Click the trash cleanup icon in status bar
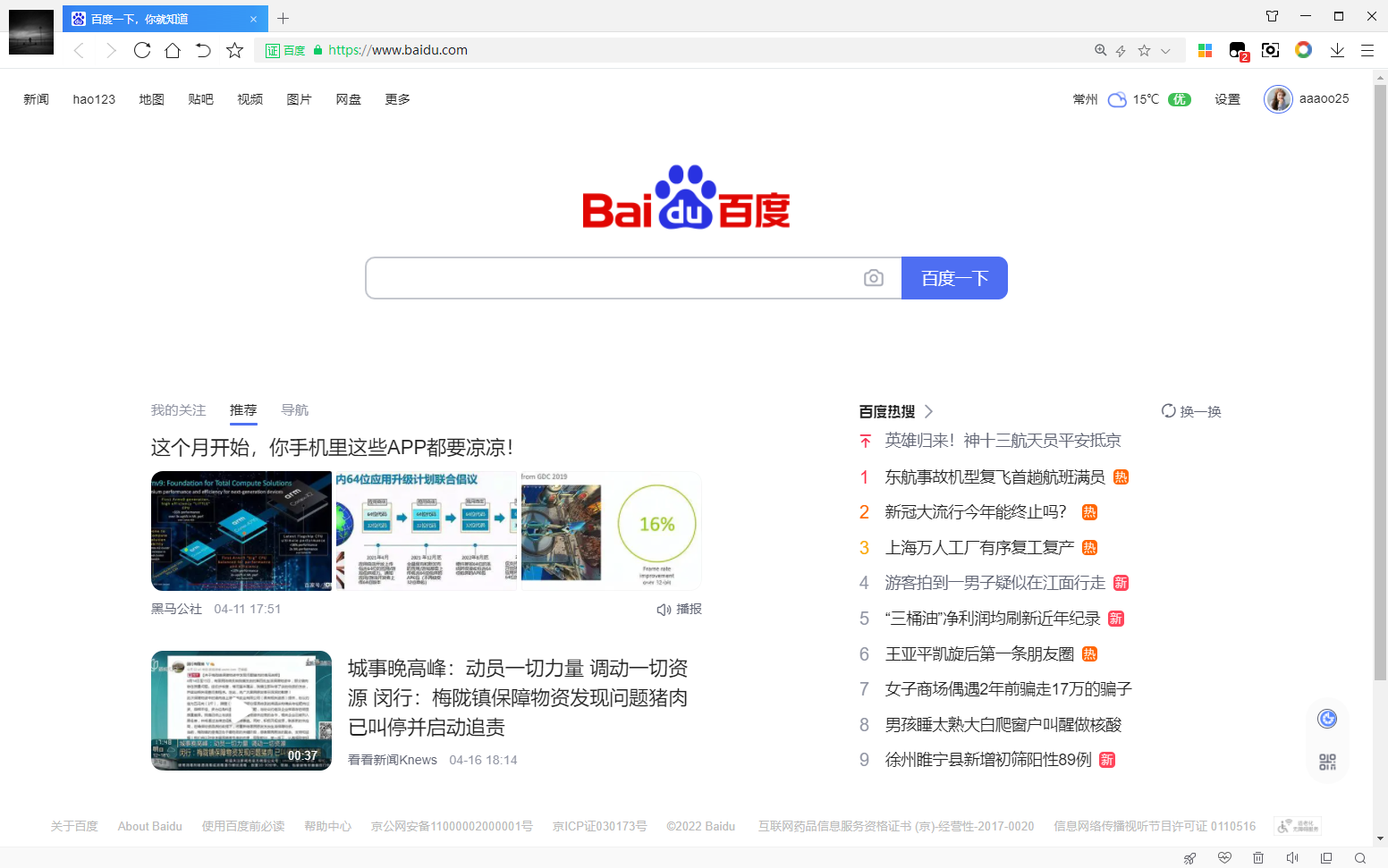This screenshot has width=1388, height=868. coord(1258,858)
